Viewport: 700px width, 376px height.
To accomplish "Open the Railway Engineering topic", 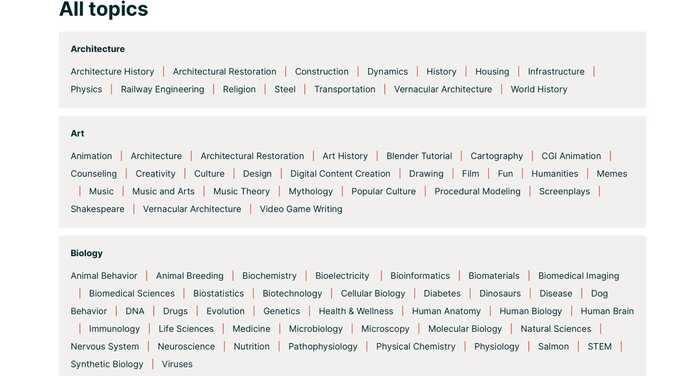I will 162,89.
